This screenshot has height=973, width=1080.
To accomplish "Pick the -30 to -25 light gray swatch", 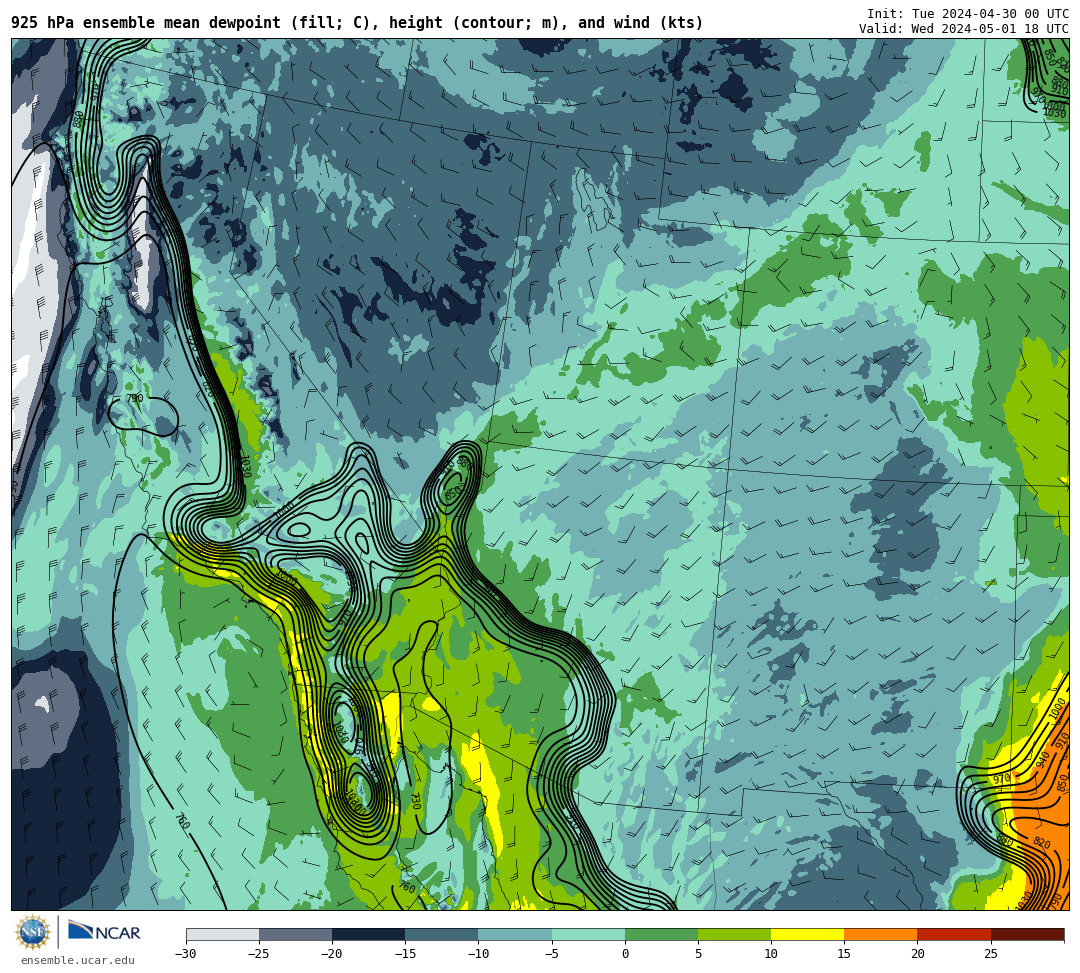I will (222, 934).
